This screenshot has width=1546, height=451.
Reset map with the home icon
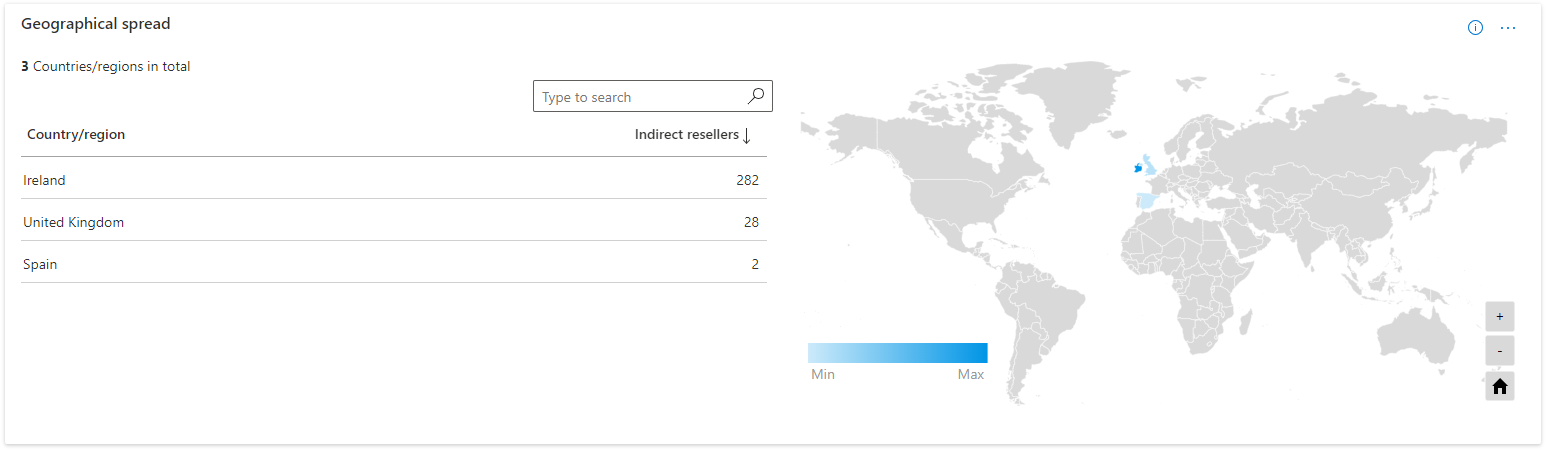[1500, 386]
